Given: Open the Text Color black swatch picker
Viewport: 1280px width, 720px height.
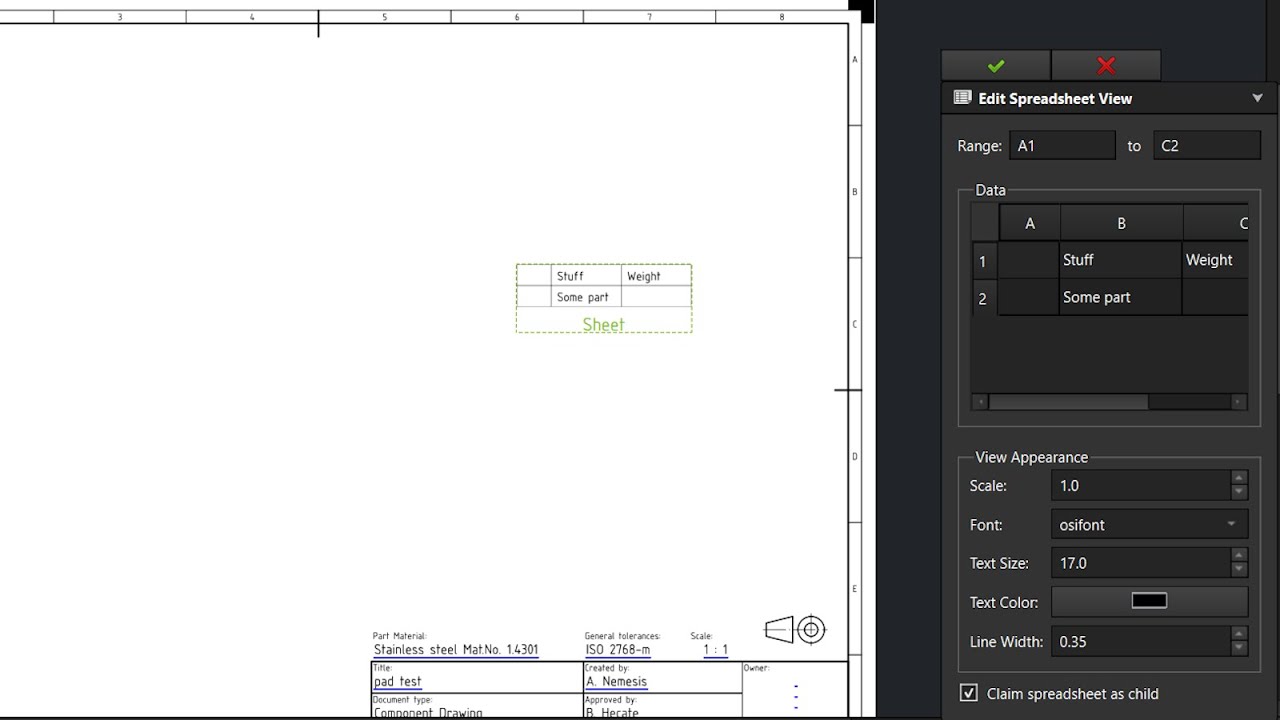Looking at the screenshot, I should pos(1149,601).
